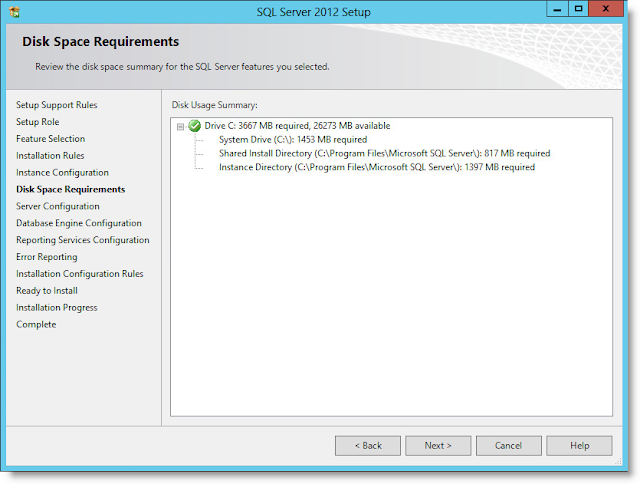This screenshot has height=484, width=640.
Task: Select the Reporting Services Configuration step
Action: [83, 240]
